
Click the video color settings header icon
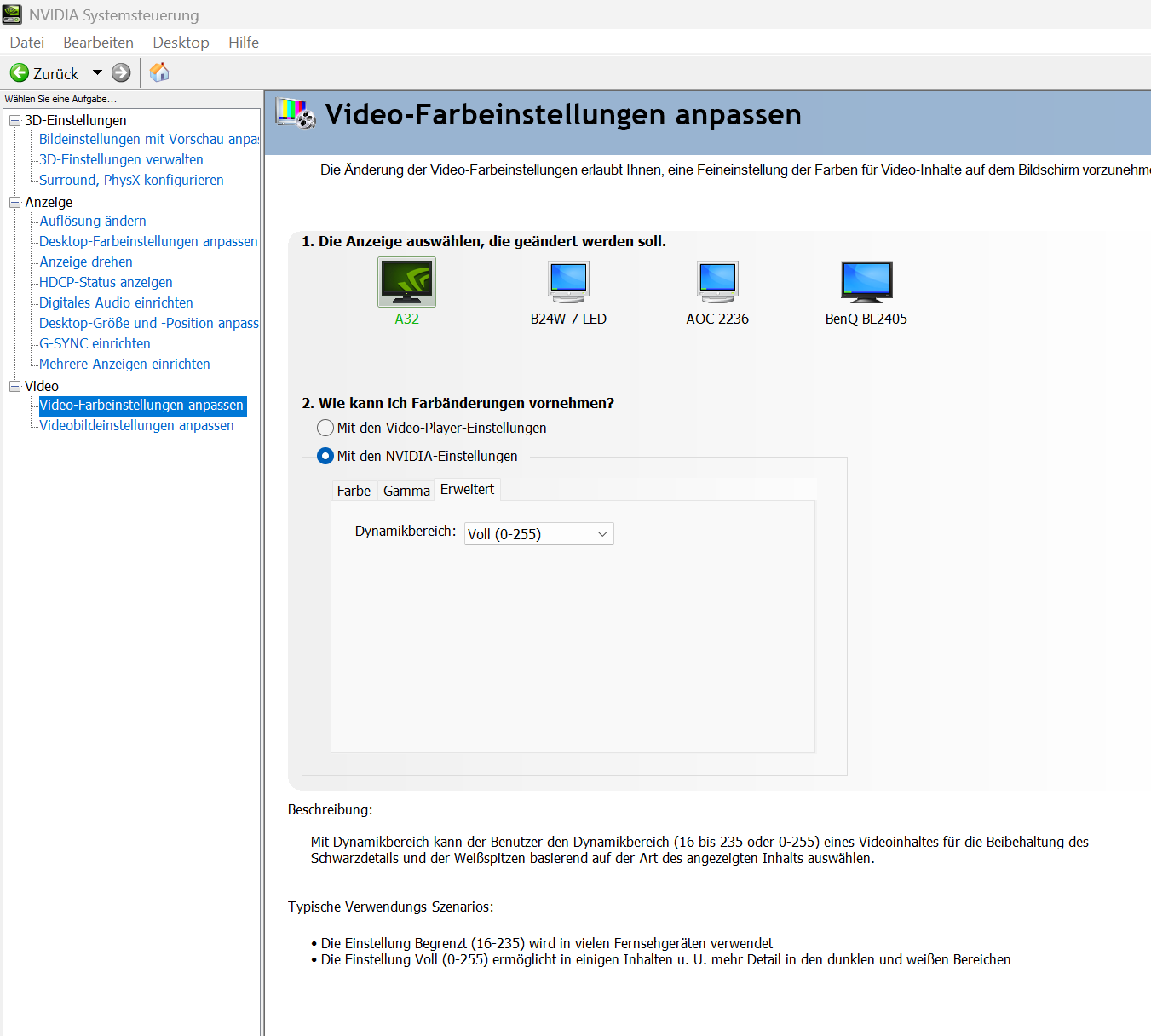tap(296, 113)
